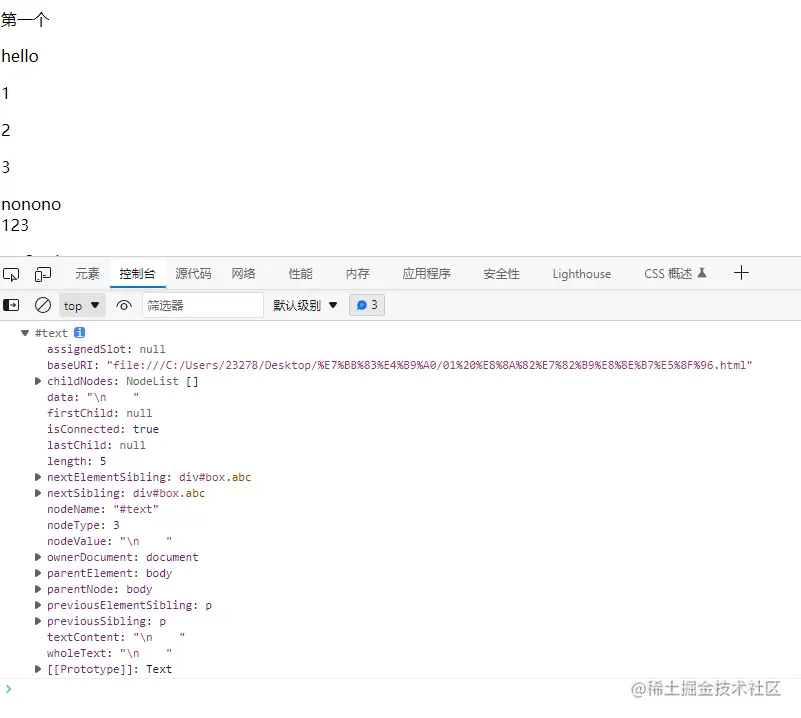Click the 3 issues badge button

point(367,305)
